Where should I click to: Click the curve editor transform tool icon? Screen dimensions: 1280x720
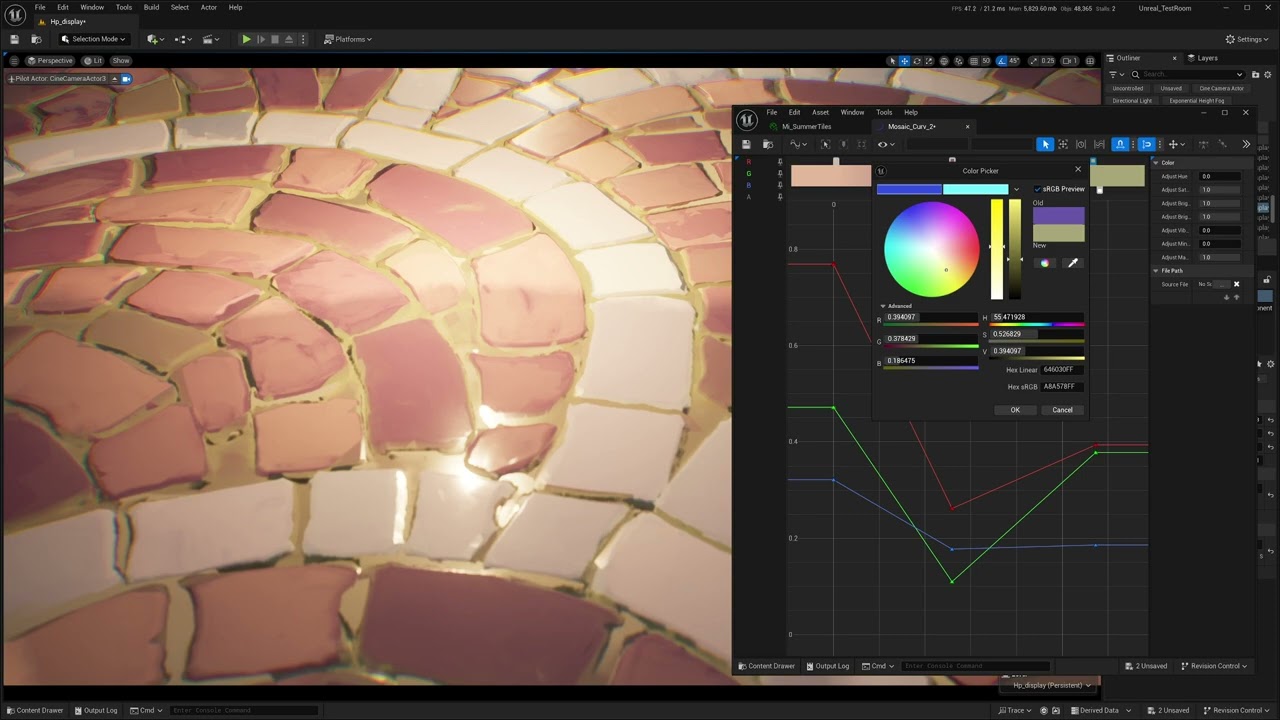pyautogui.click(x=1063, y=144)
